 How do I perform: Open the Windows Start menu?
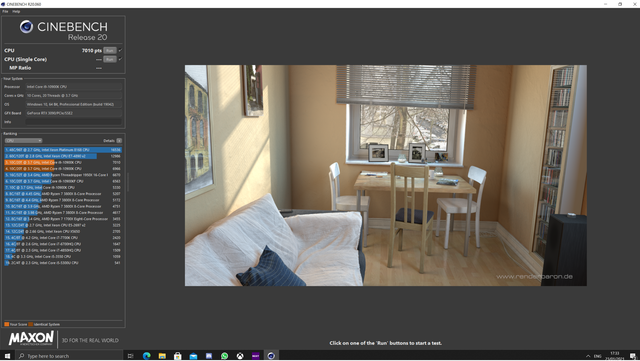[x=7, y=356]
